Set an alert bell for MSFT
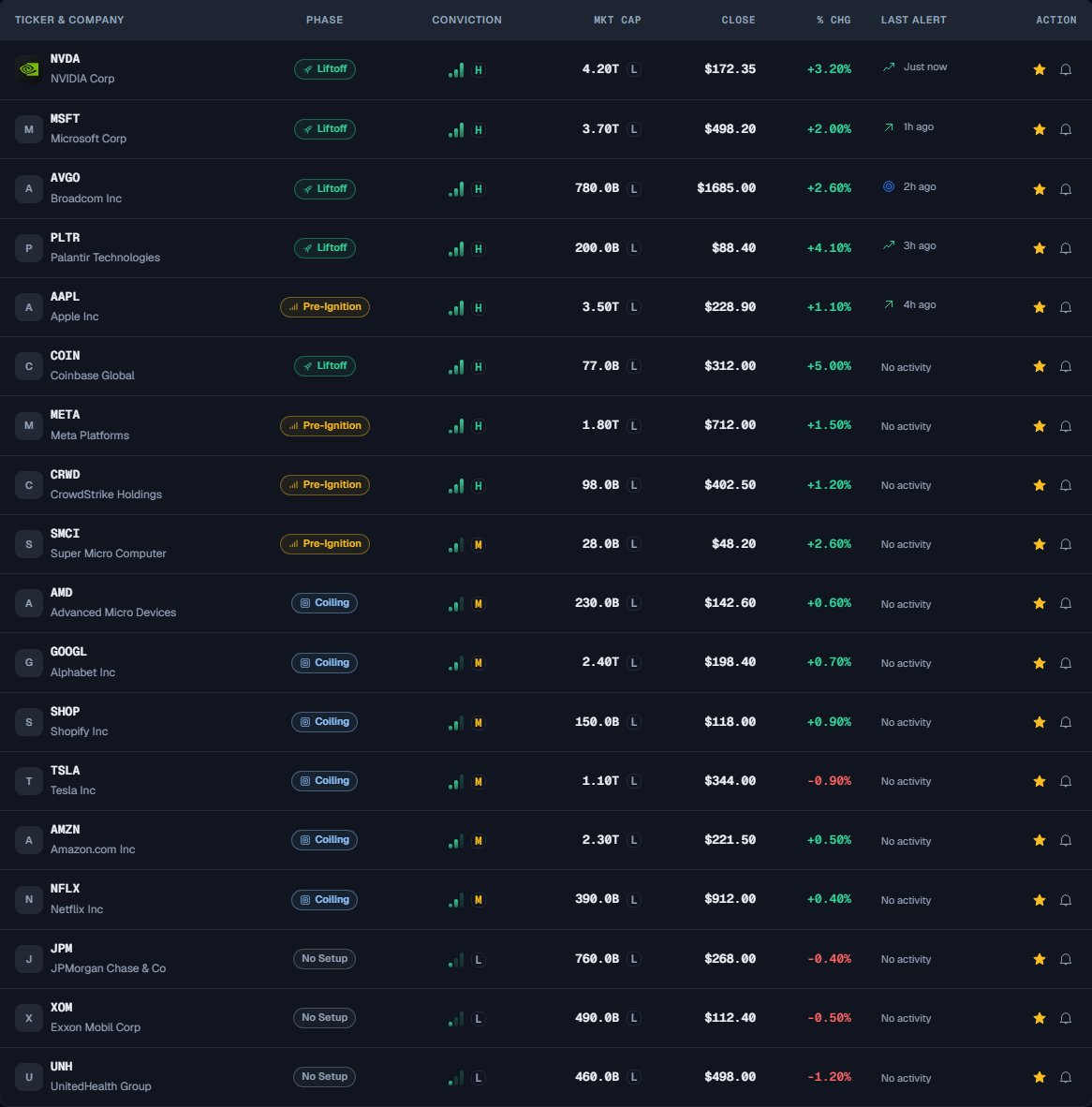 pyautogui.click(x=1066, y=129)
